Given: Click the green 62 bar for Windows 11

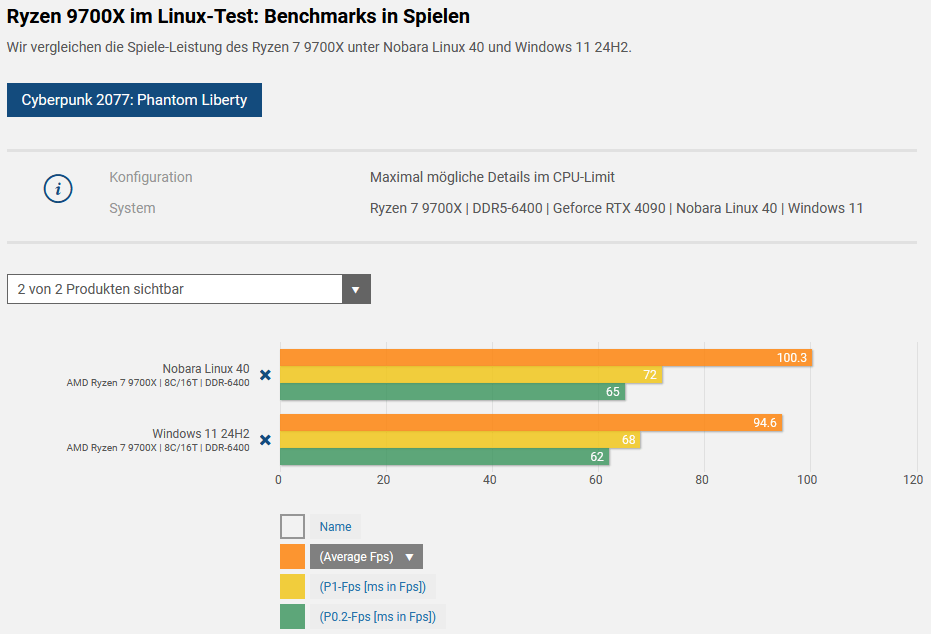Looking at the screenshot, I should (x=444, y=457).
